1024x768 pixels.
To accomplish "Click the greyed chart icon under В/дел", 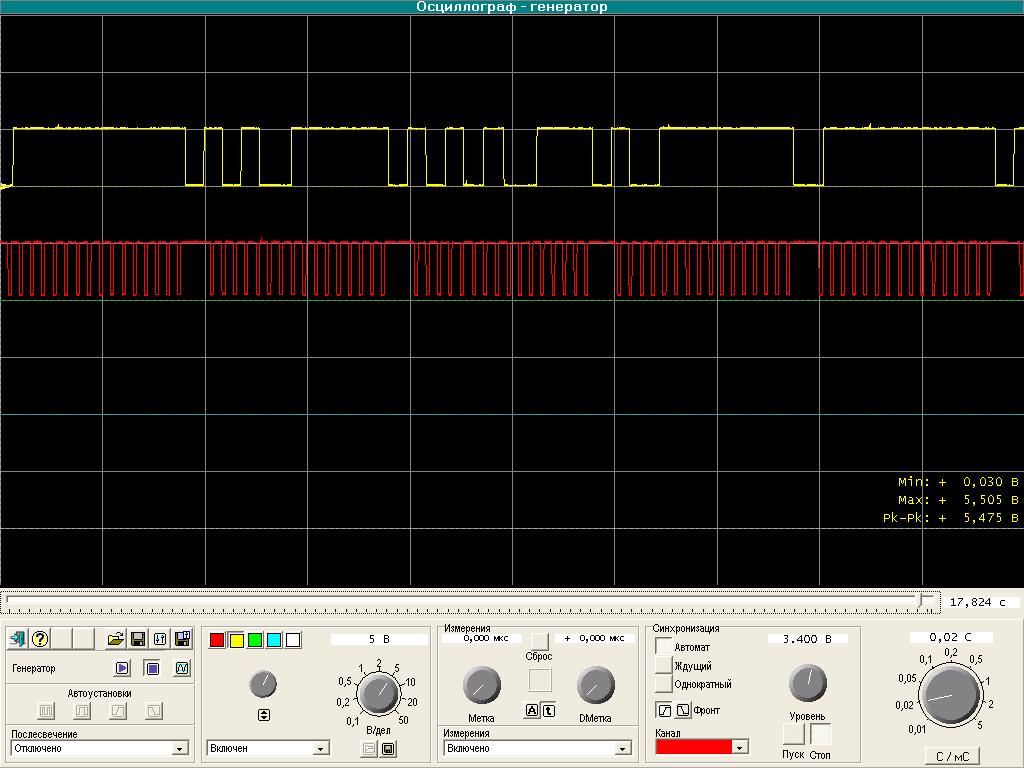I will [369, 748].
